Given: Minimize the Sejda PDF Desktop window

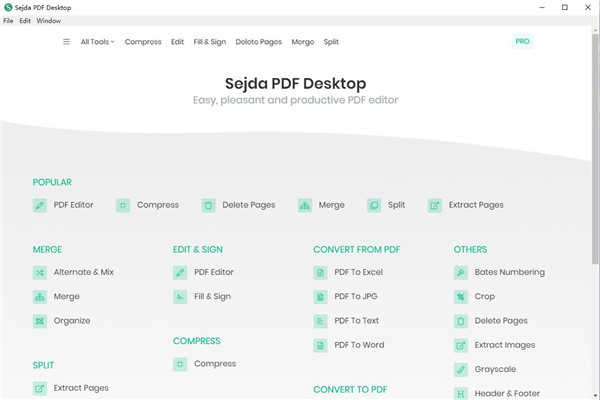Looking at the screenshot, I should click(x=541, y=7).
